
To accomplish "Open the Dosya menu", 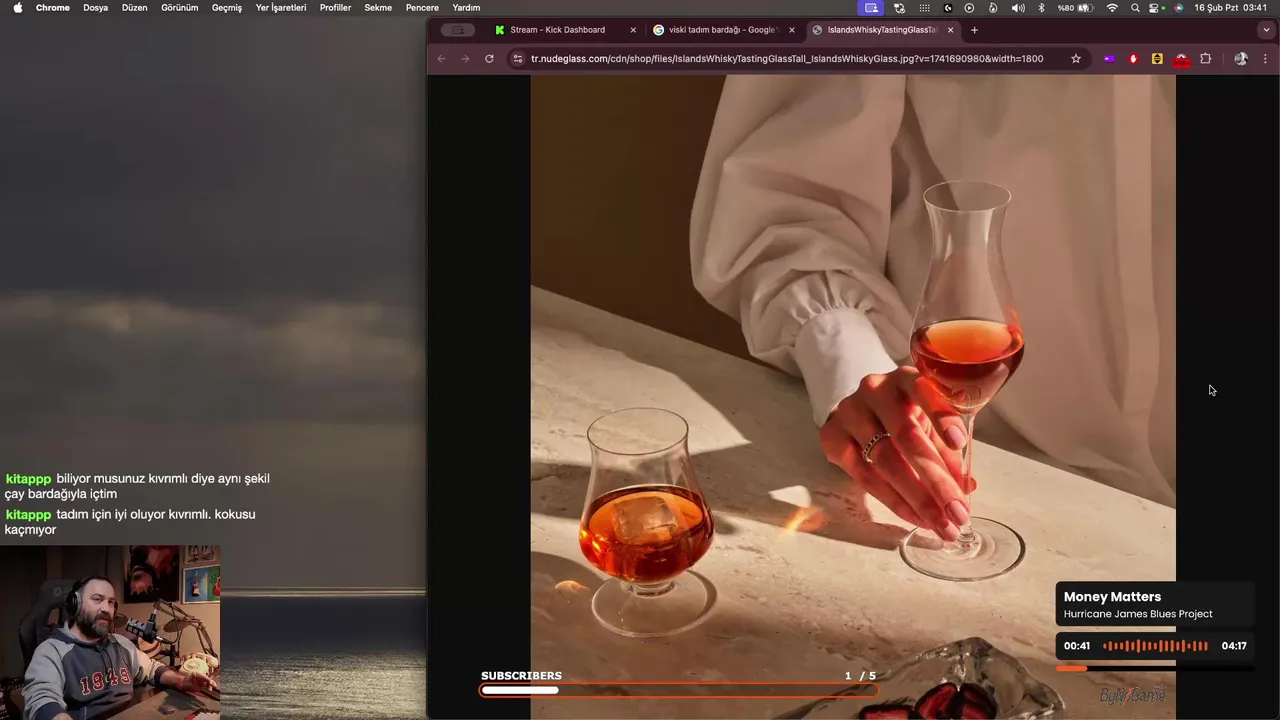I will pos(95,7).
